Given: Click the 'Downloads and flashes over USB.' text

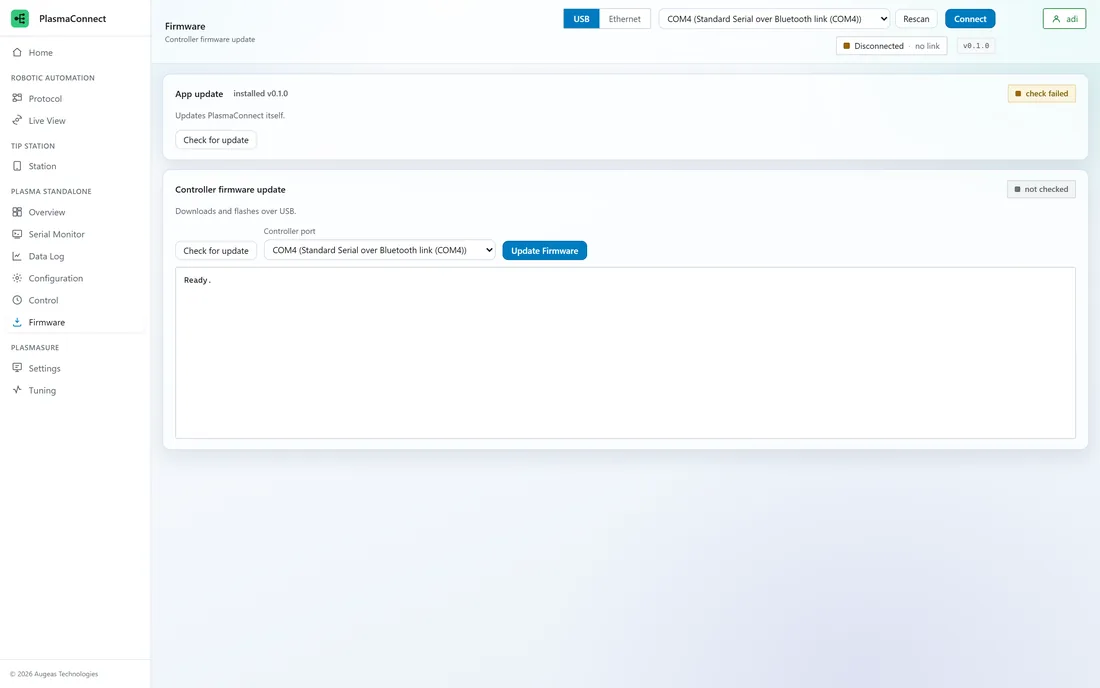Looking at the screenshot, I should [x=236, y=211].
